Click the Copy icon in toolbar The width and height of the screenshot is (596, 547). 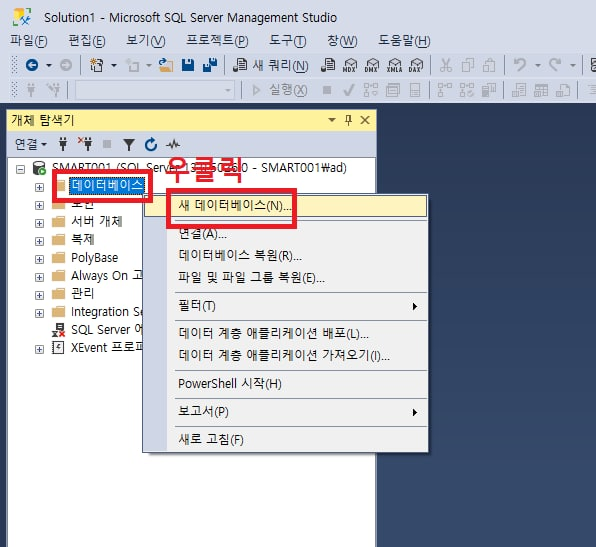[468, 65]
